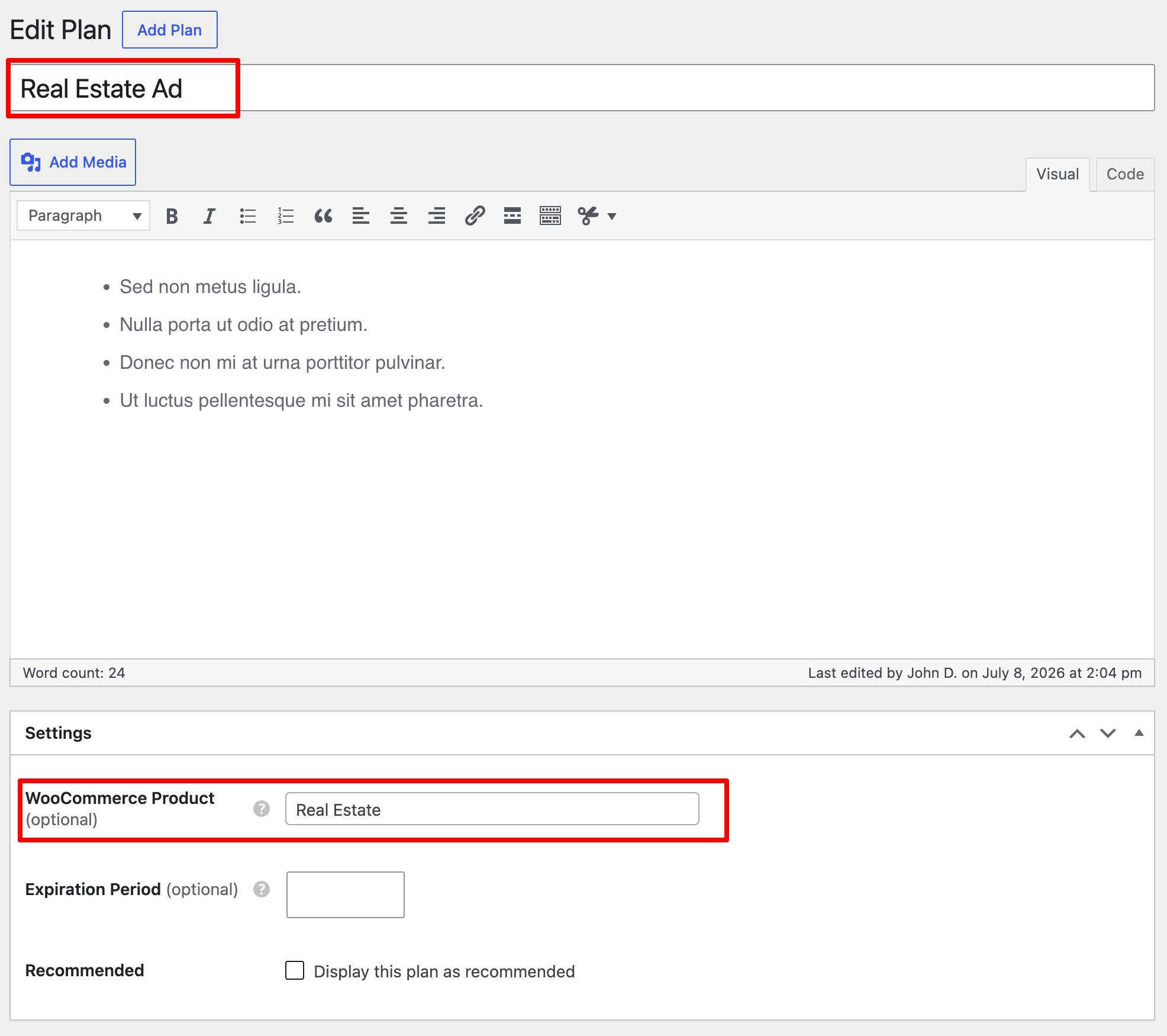The image size is (1167, 1036).
Task: Click the WooCommerce Product field
Action: pyautogui.click(x=492, y=809)
